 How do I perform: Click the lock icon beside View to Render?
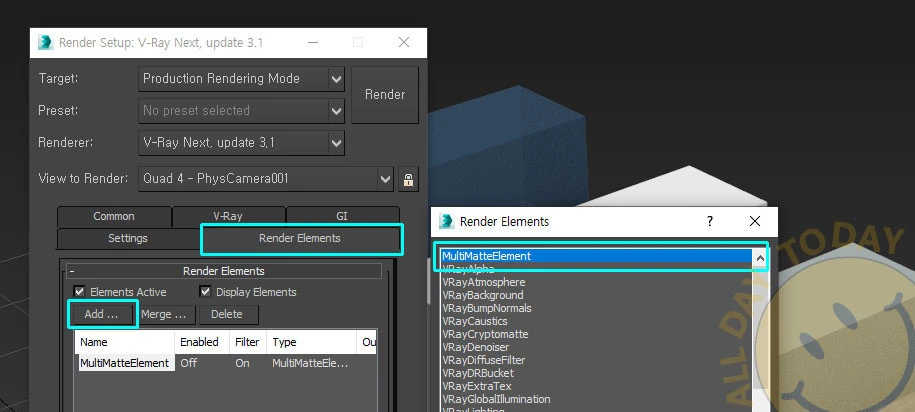(x=408, y=179)
